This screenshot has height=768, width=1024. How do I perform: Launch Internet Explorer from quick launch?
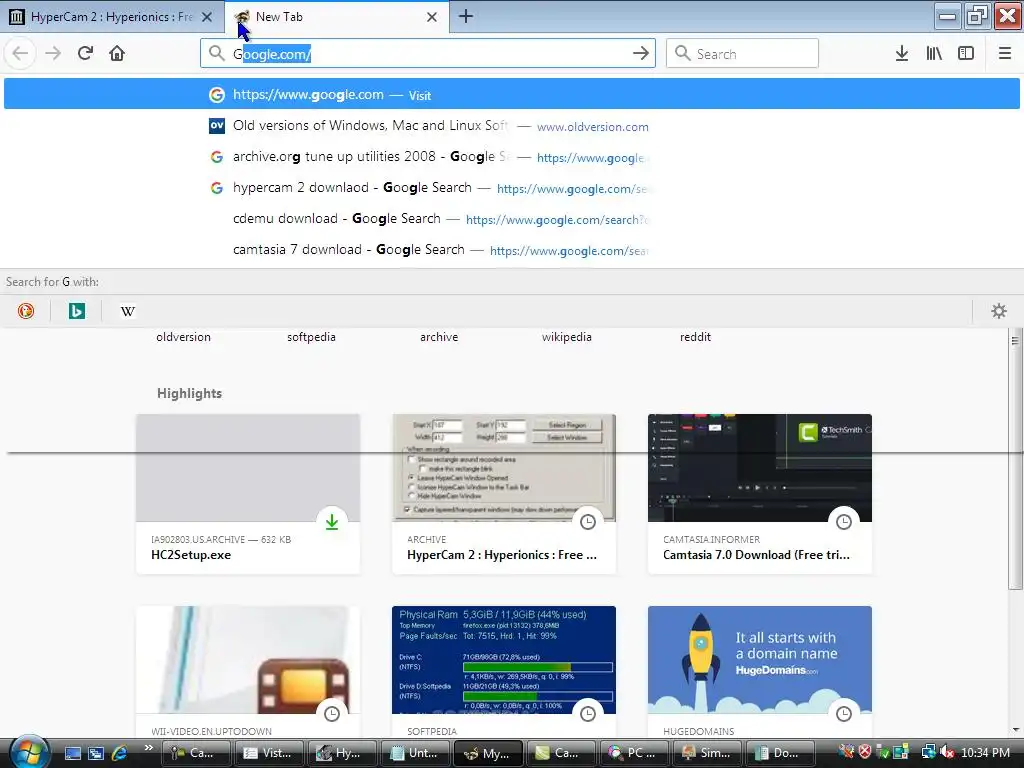(x=120, y=753)
